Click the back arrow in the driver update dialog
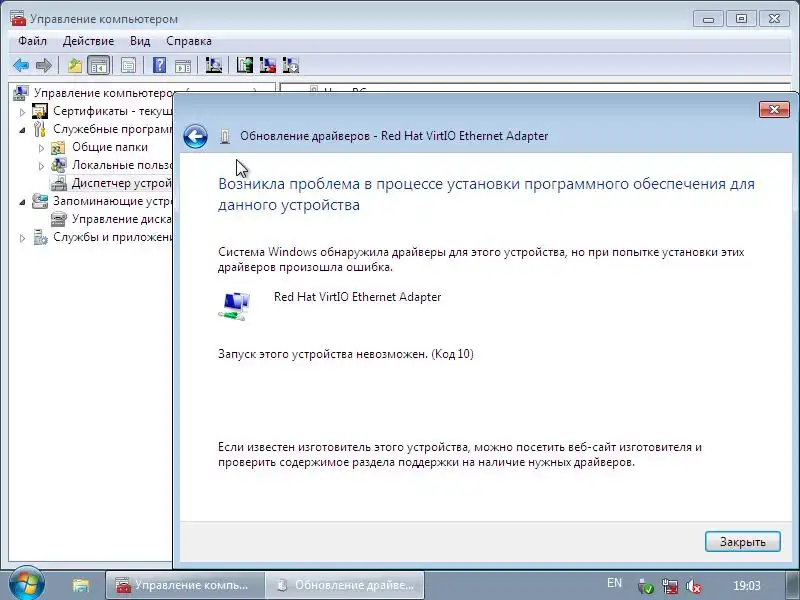This screenshot has height=600, width=800. (195, 136)
